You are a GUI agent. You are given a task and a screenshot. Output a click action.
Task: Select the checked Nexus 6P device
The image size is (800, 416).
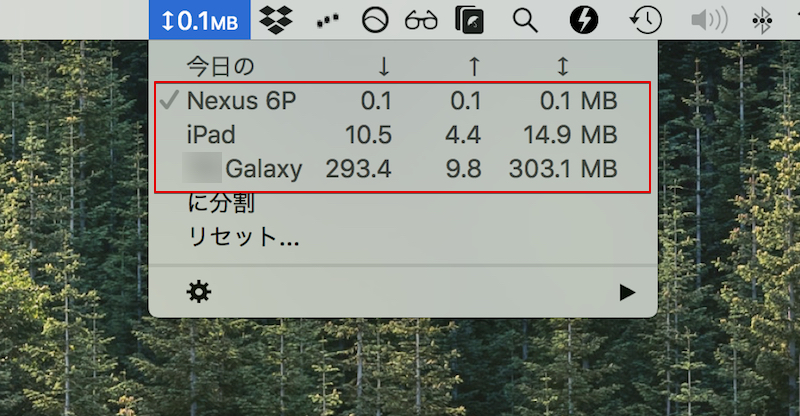(403, 101)
